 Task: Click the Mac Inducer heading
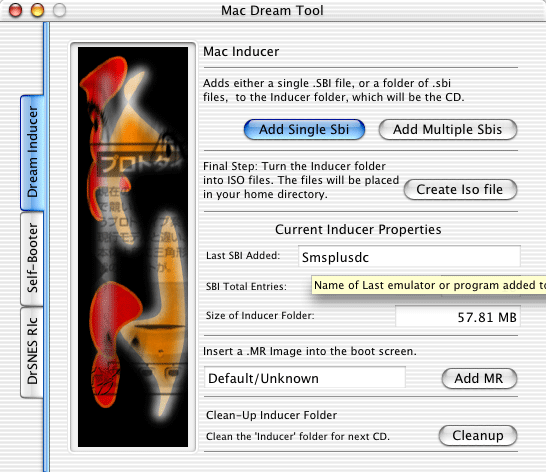click(x=241, y=52)
